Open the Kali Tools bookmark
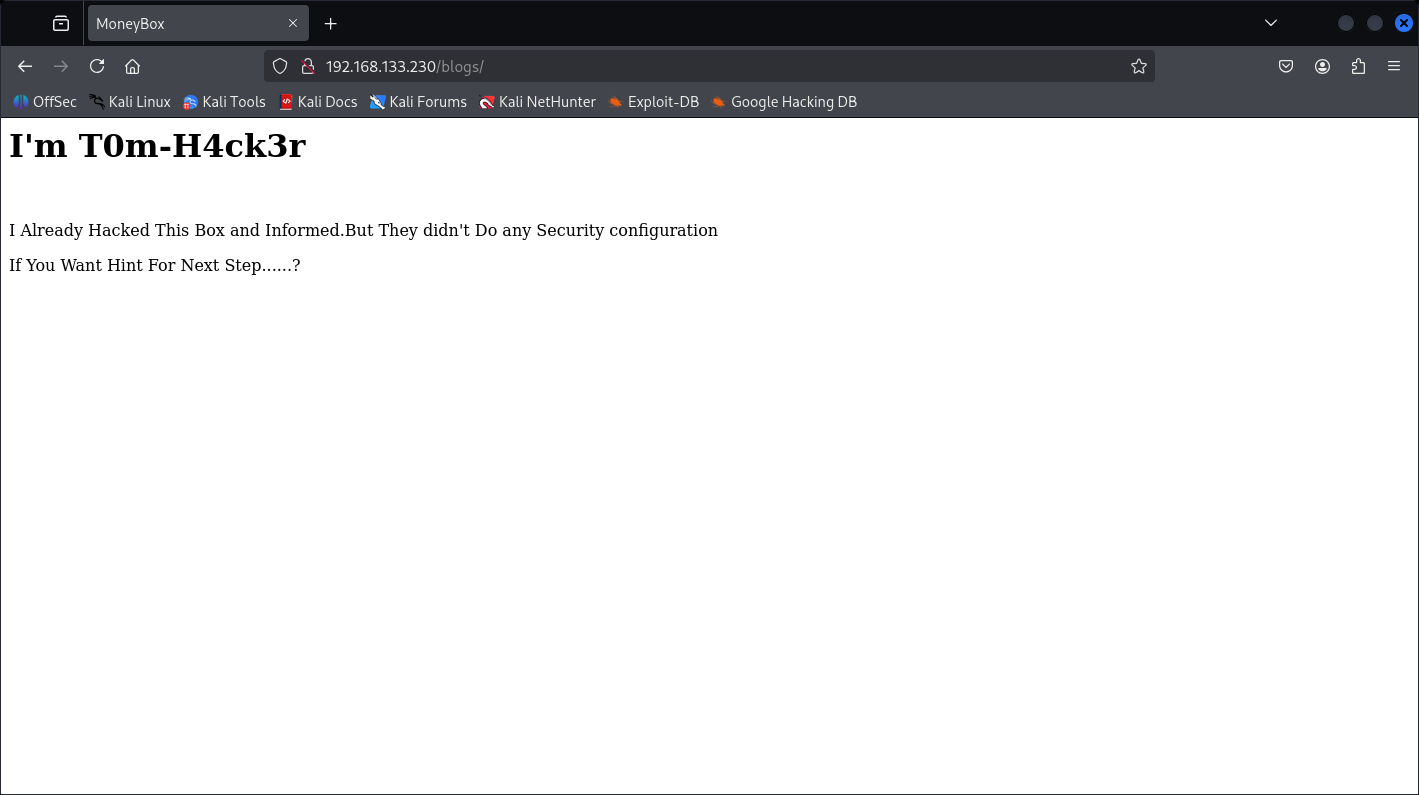This screenshot has height=795, width=1419. (224, 102)
